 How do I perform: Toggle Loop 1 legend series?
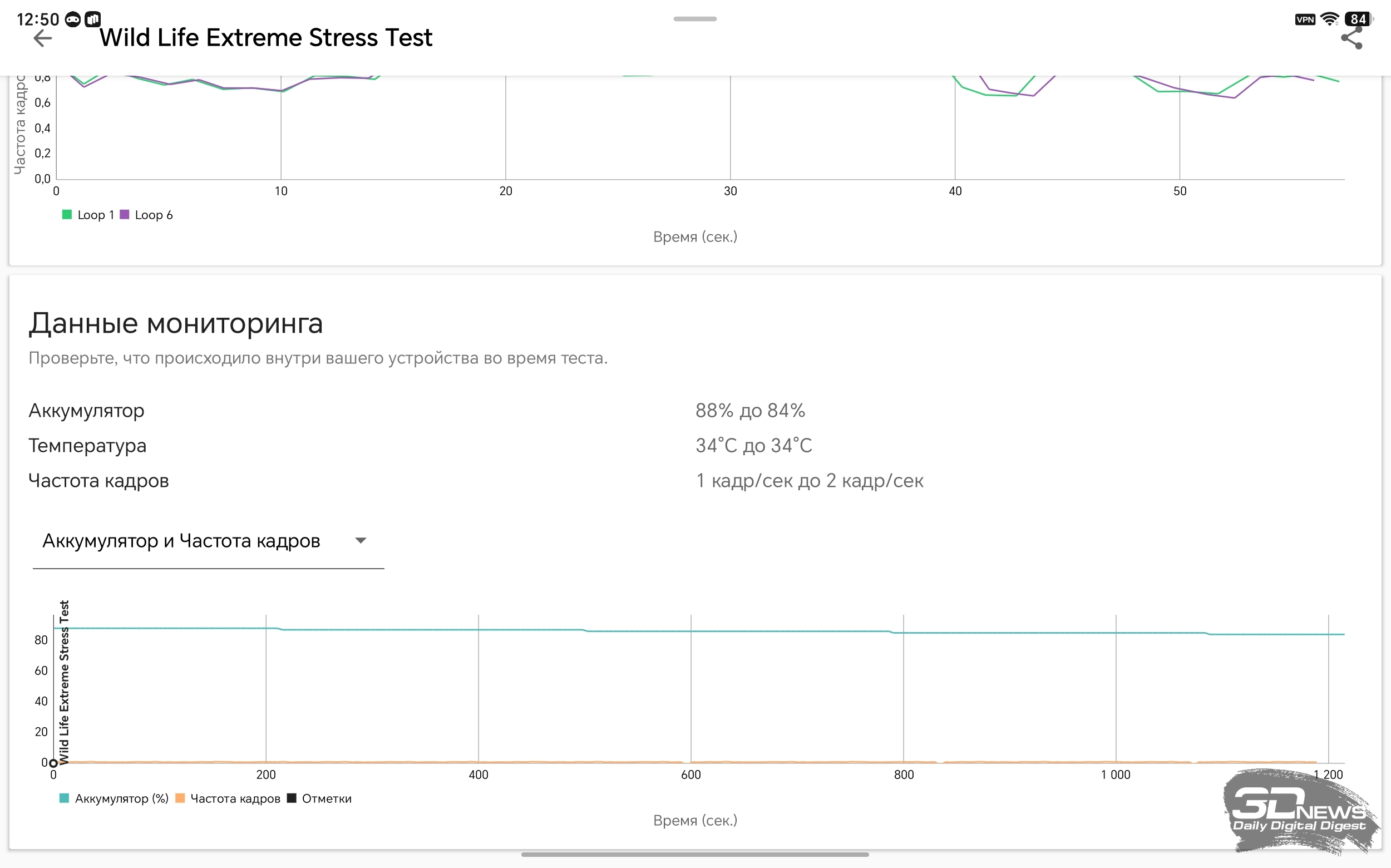click(x=88, y=215)
